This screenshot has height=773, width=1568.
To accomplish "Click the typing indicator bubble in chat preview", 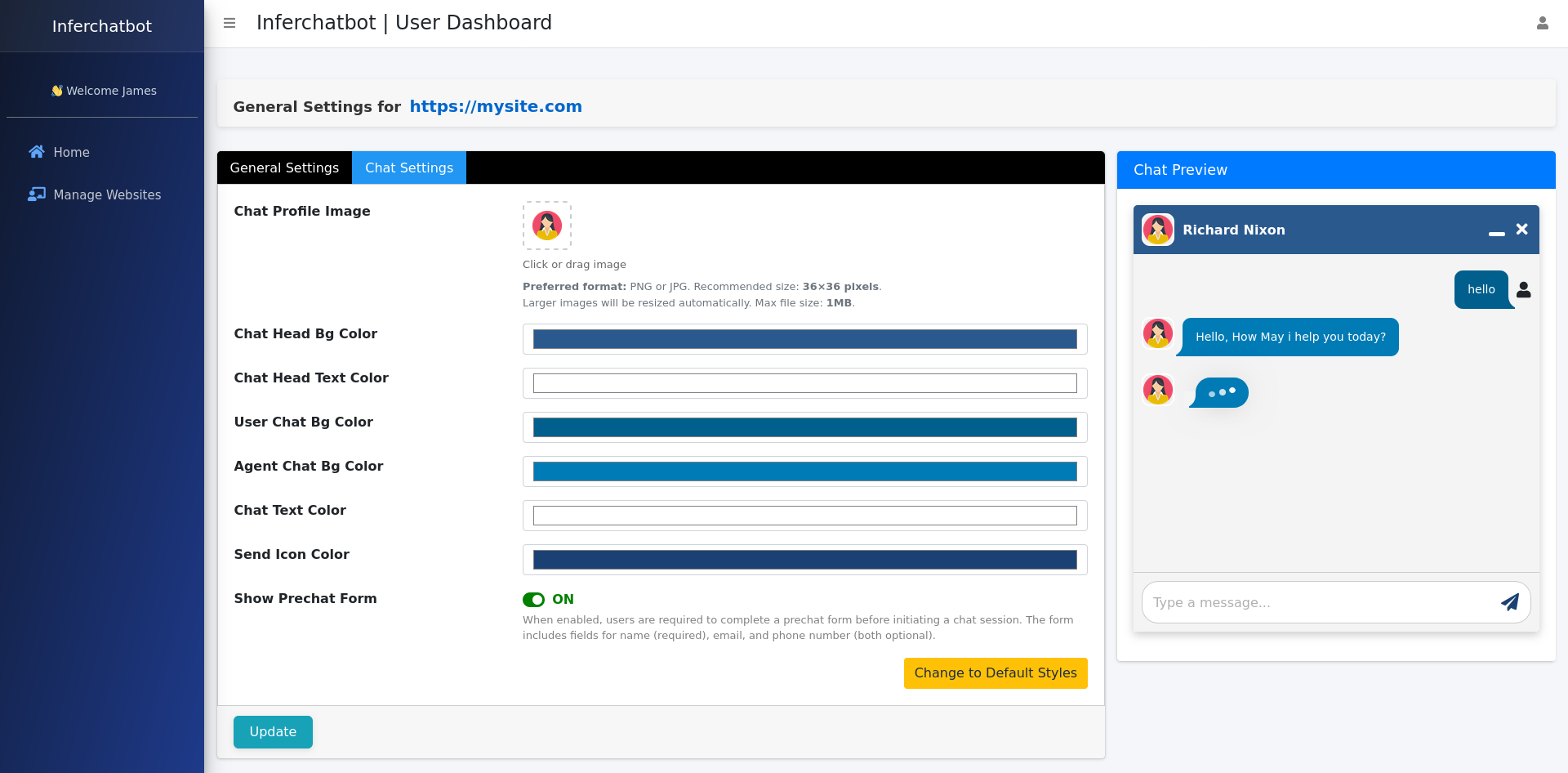I will pos(1219,392).
